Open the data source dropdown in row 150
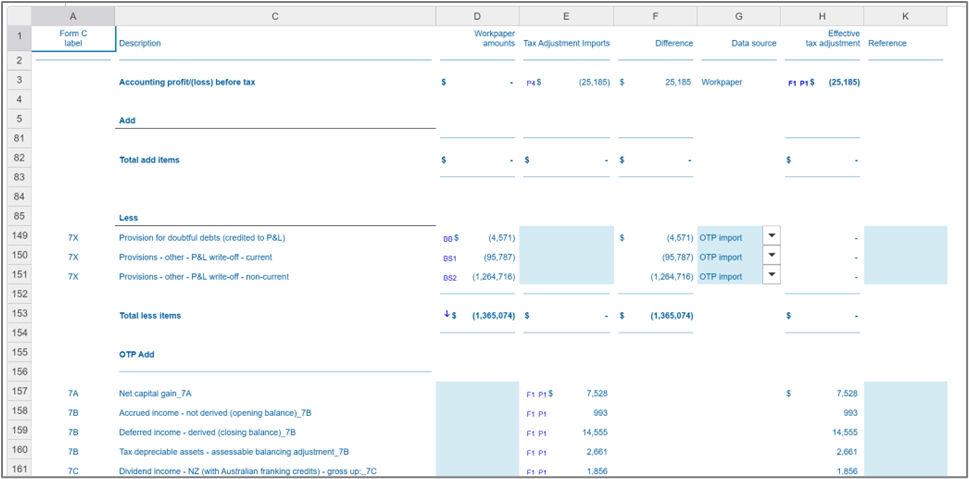 click(771, 255)
